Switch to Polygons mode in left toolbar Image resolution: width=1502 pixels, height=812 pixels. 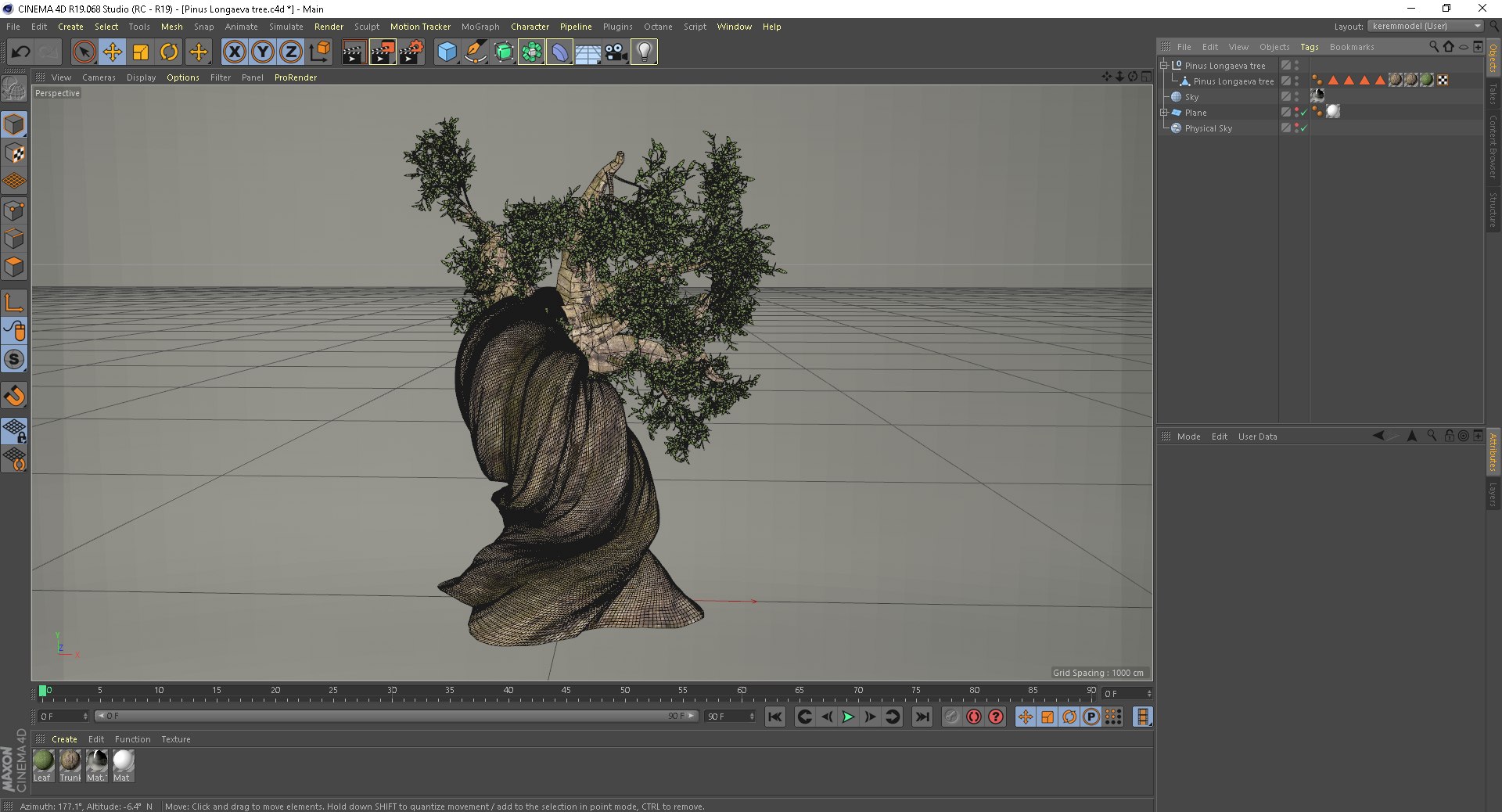tap(14, 267)
